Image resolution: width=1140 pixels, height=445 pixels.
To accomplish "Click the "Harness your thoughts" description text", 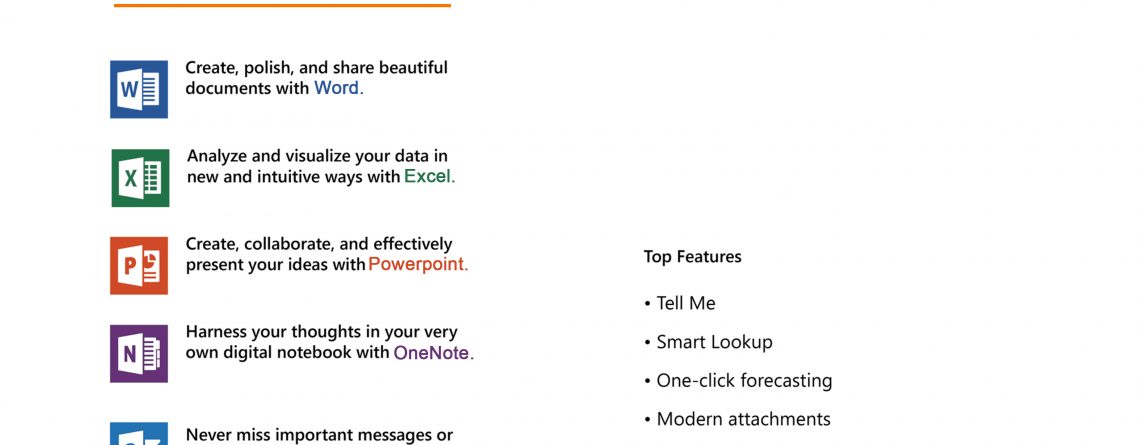I will [x=321, y=332].
